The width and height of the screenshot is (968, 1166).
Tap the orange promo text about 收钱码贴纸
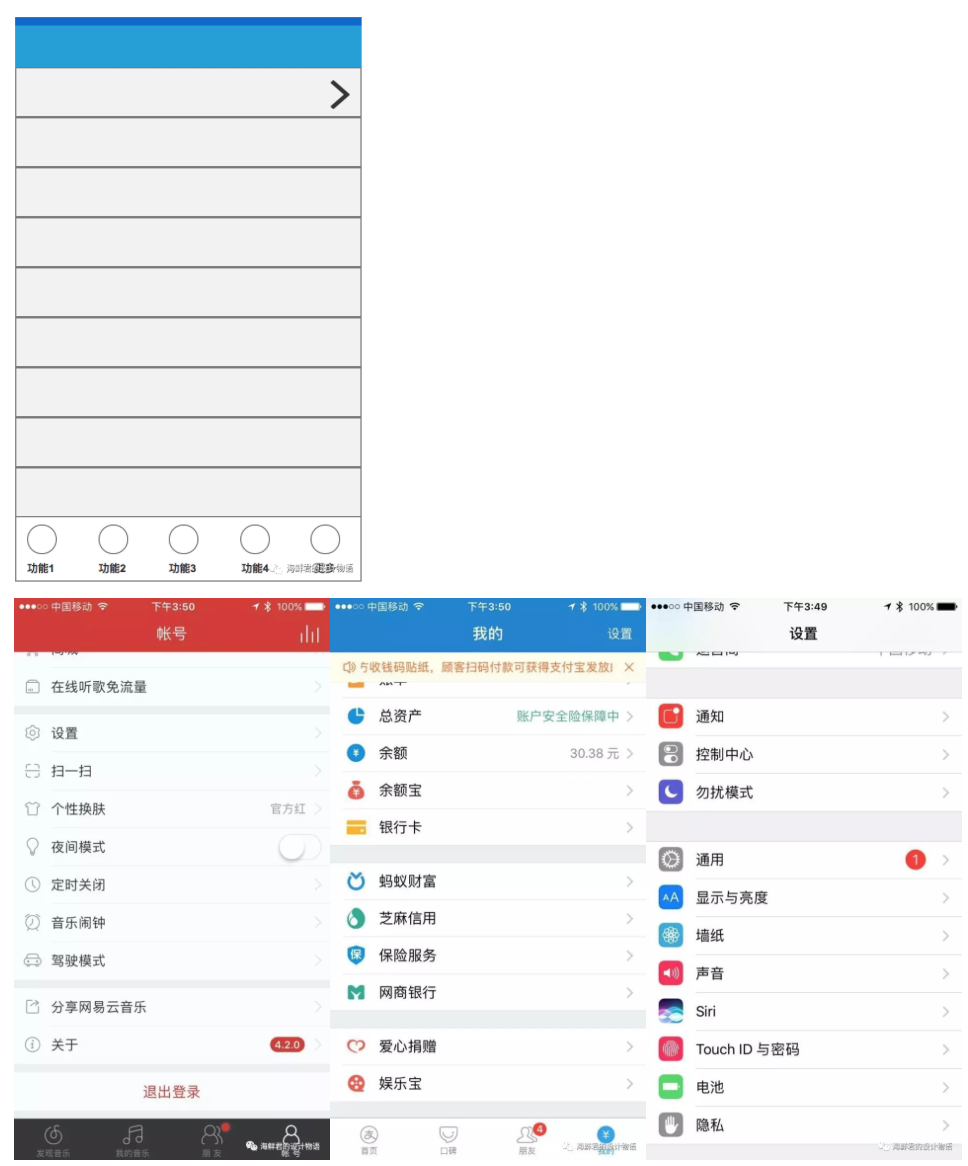(486, 667)
